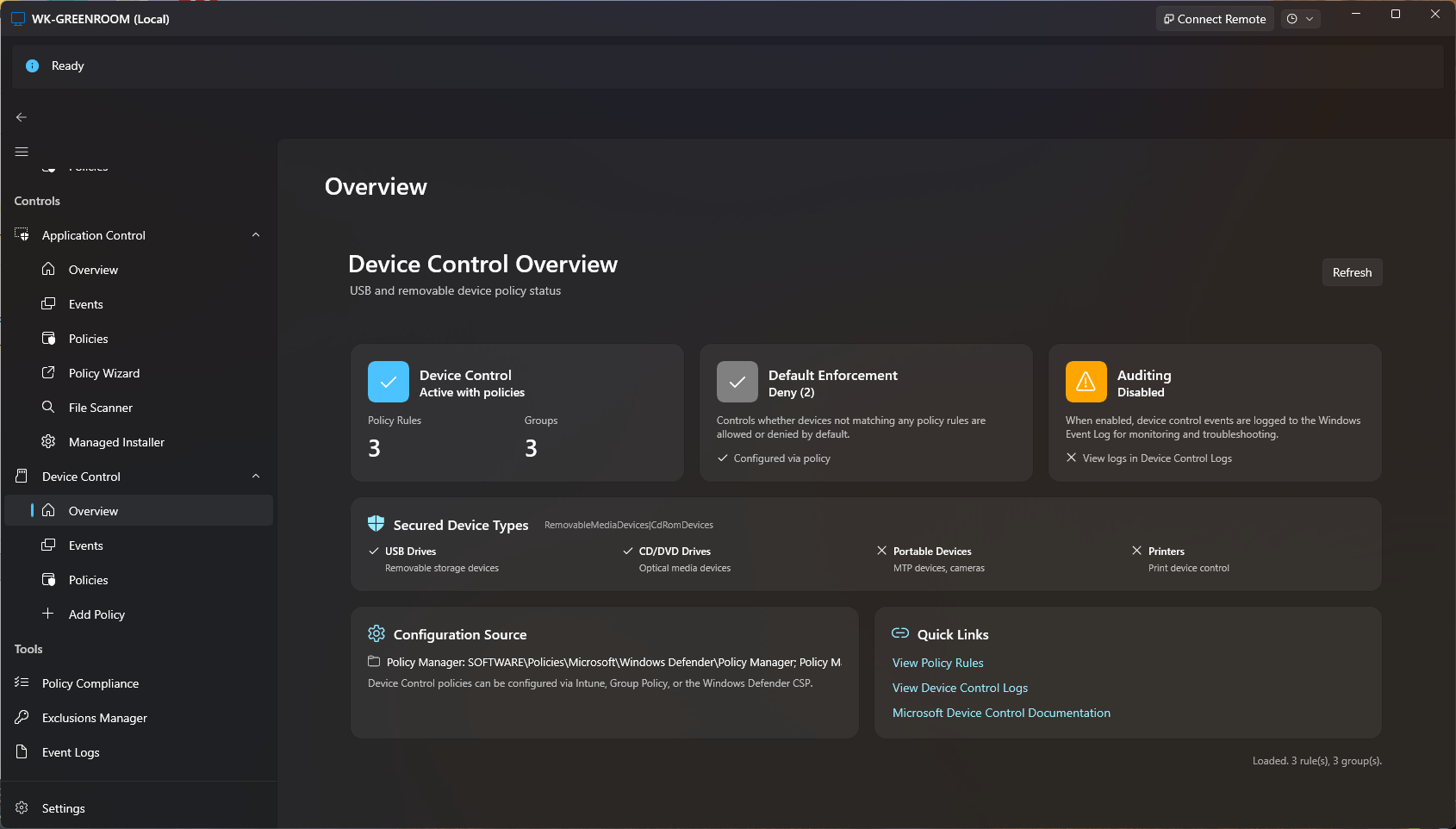Click the hamburger menu to collapse sidebar
Screen dimensions: 1456x829
tap(21, 151)
